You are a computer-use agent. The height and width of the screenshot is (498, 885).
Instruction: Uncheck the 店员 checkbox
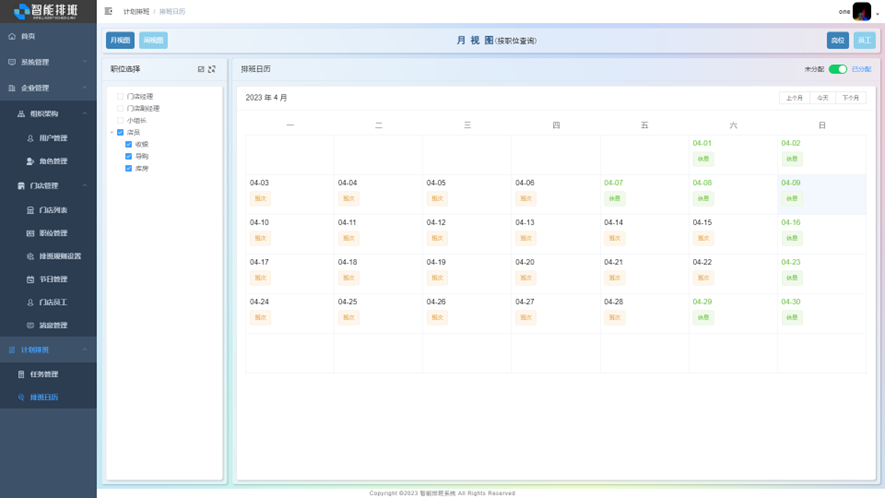(x=120, y=132)
